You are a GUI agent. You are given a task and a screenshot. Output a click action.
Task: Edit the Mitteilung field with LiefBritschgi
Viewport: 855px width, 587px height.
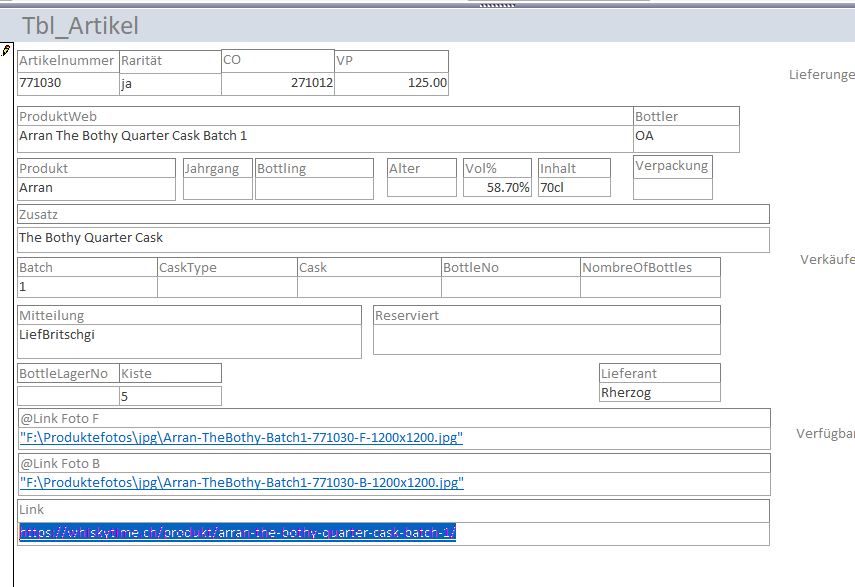pyautogui.click(x=189, y=341)
